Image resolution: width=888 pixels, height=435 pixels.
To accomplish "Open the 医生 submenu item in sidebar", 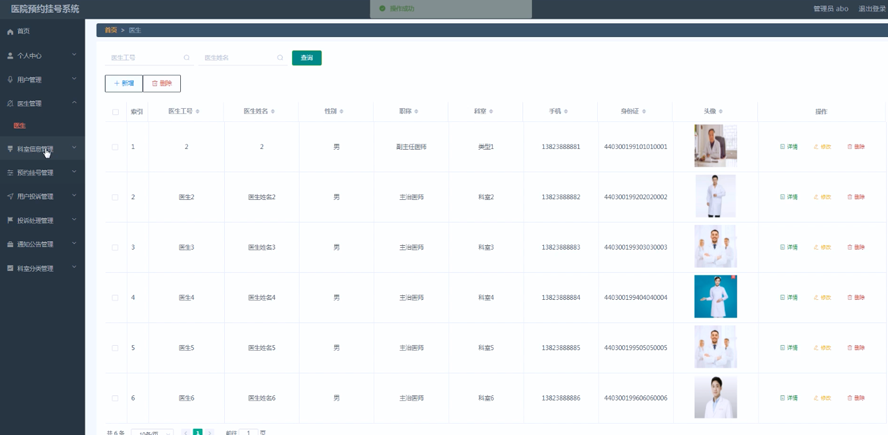I will (x=20, y=126).
